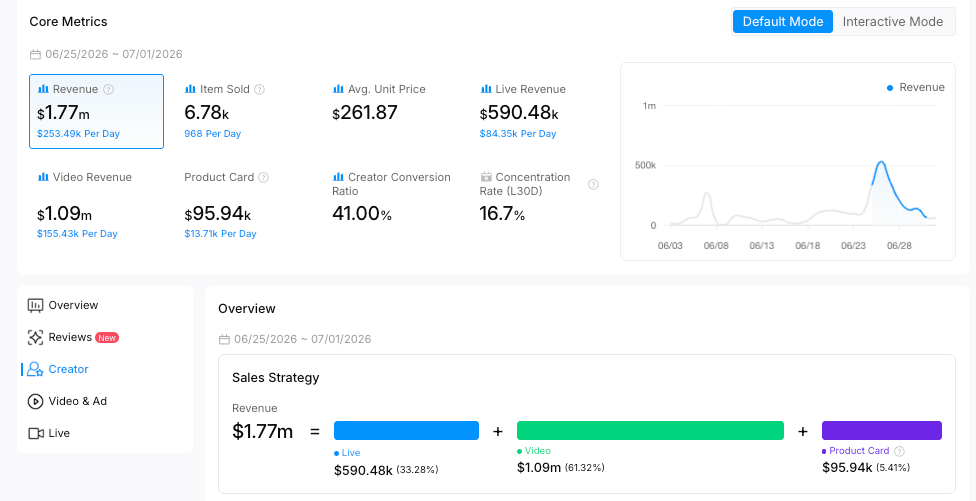The height and width of the screenshot is (501, 976).
Task: Select the Item Sold metric
Action: click(244, 111)
